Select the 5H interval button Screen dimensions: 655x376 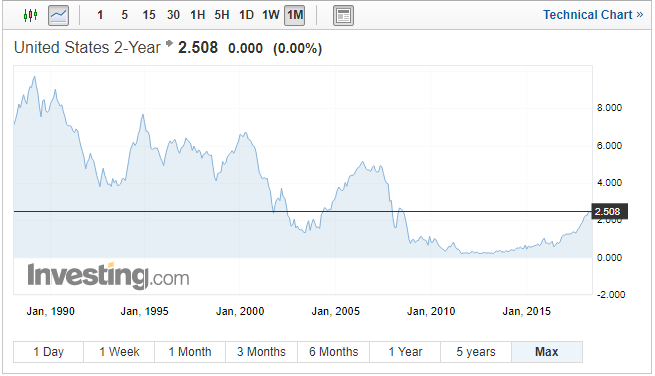pos(222,15)
